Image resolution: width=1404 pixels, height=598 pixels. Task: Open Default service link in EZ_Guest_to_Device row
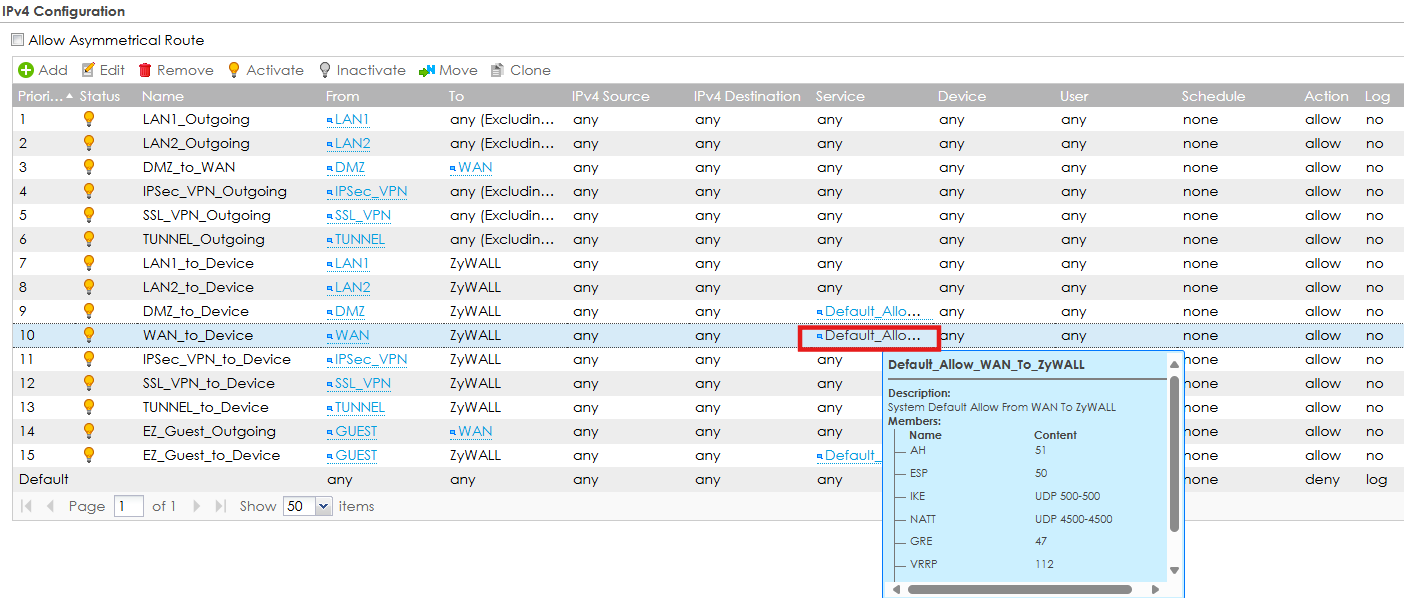(849, 455)
